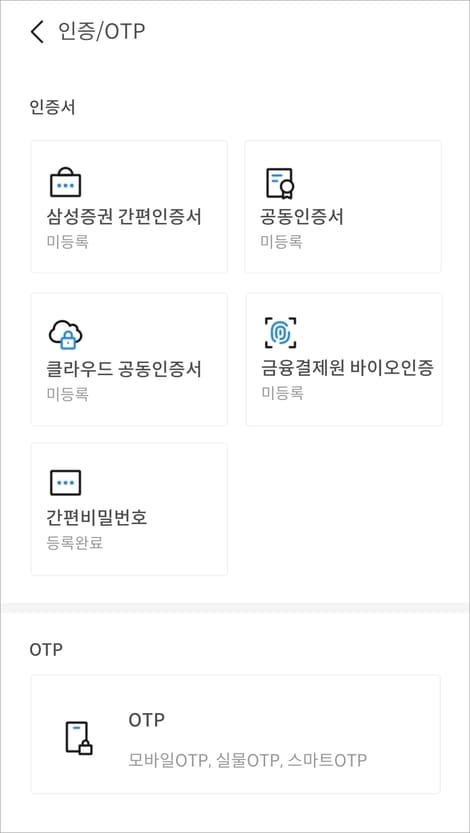The height and width of the screenshot is (833, 470).
Task: Tap the 공동인증서 certificate document icon
Action: (280, 183)
